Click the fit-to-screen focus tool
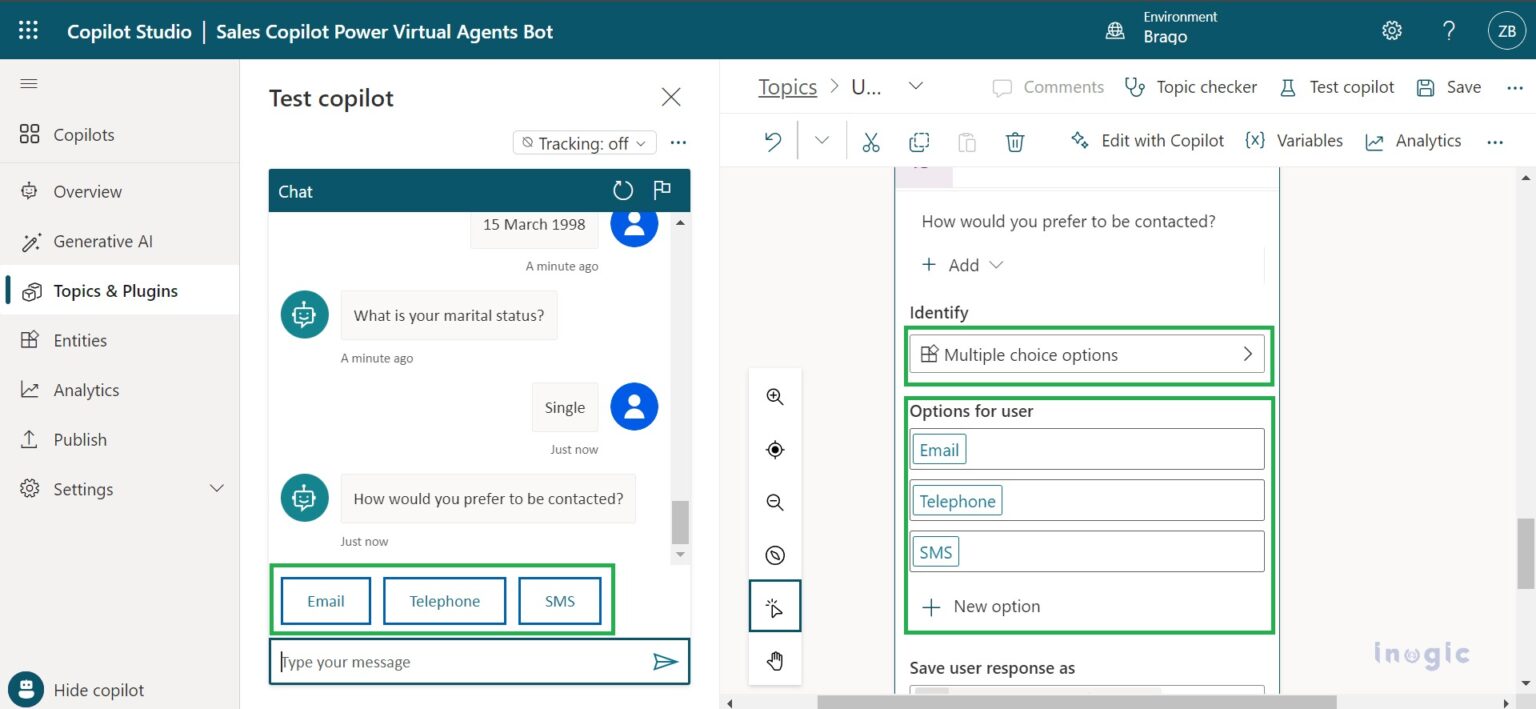 (775, 449)
